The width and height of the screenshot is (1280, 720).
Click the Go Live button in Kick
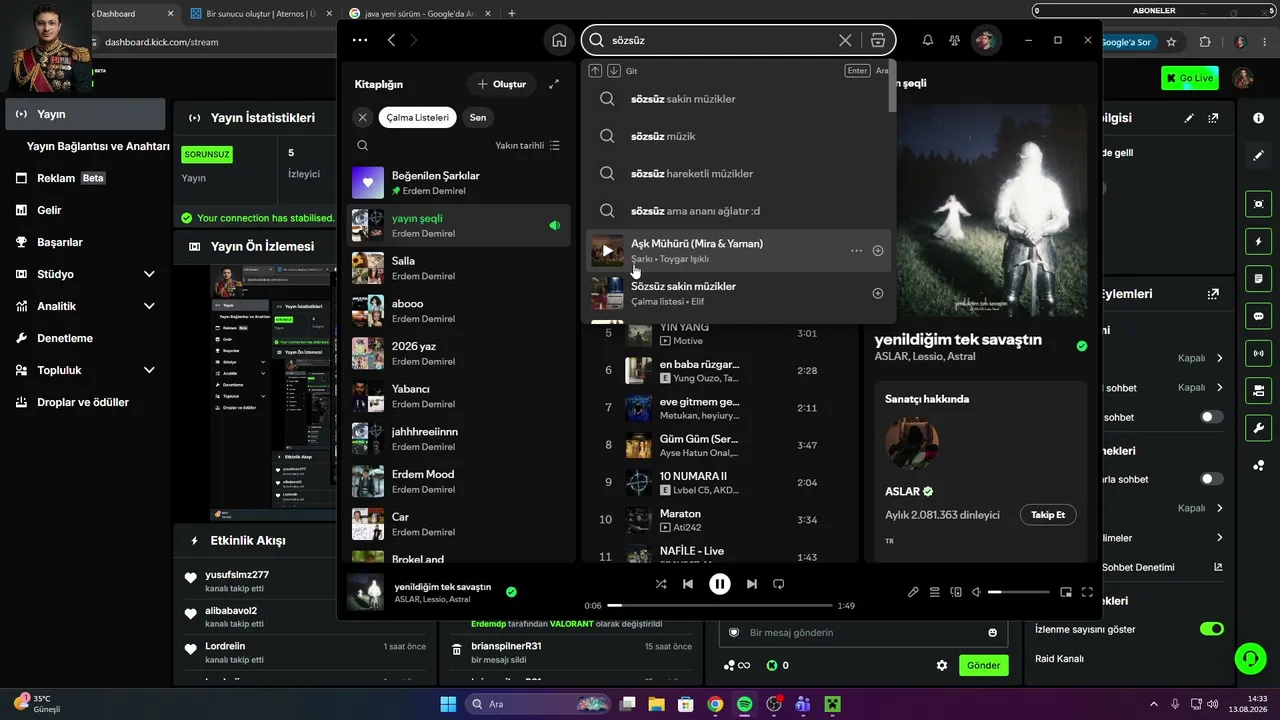tap(1190, 78)
